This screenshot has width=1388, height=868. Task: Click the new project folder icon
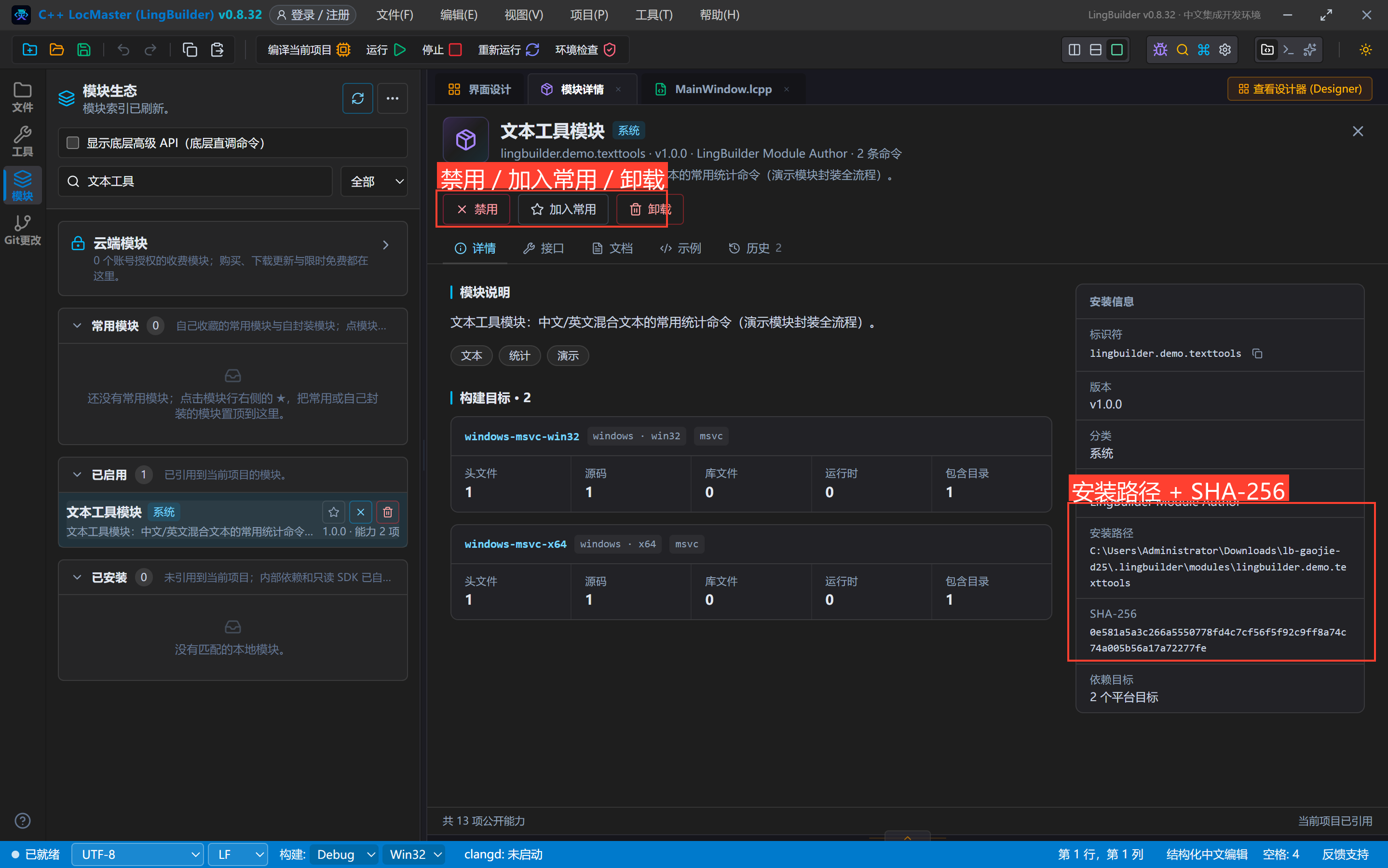29,50
